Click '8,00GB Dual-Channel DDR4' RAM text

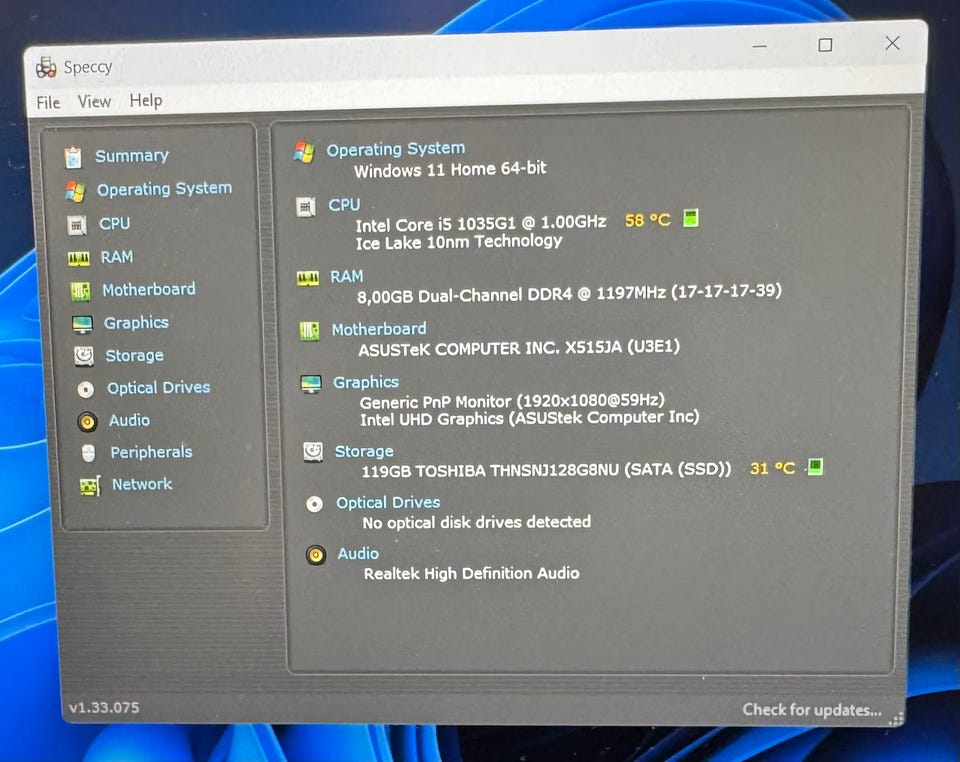pyautogui.click(x=464, y=296)
